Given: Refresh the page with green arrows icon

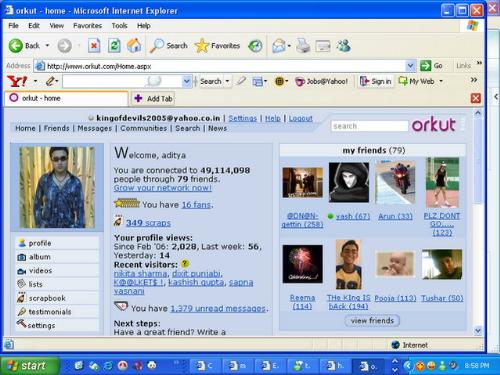Looking at the screenshot, I should pyautogui.click(x=114, y=46).
